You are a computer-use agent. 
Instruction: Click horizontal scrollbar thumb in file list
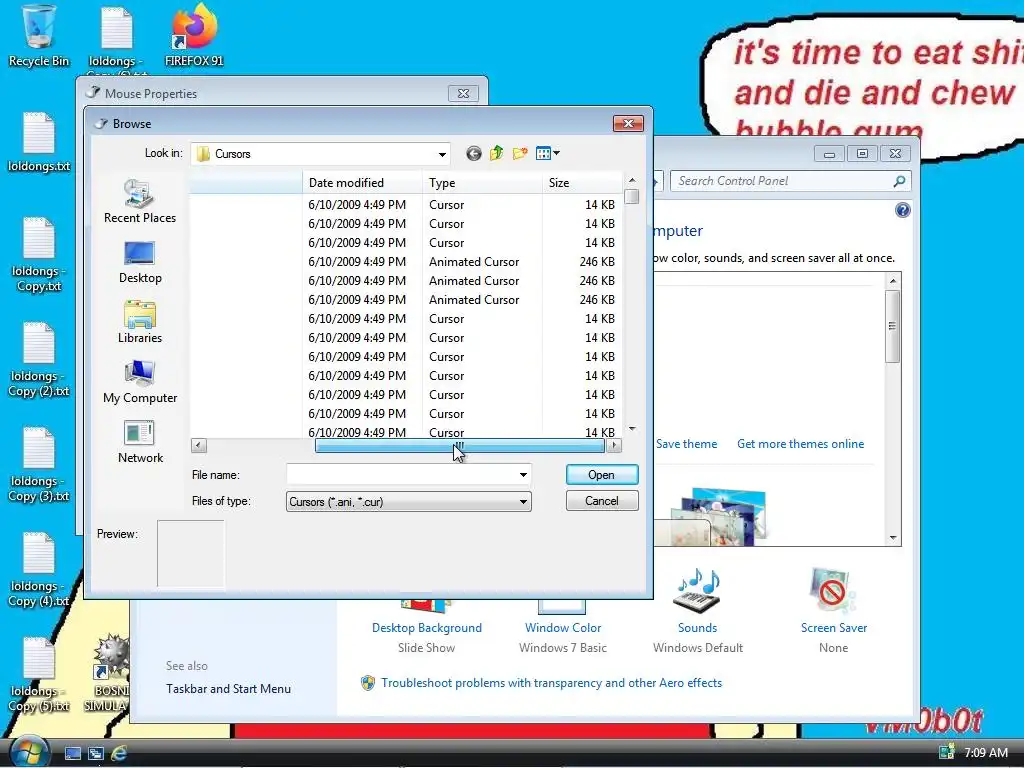click(459, 446)
